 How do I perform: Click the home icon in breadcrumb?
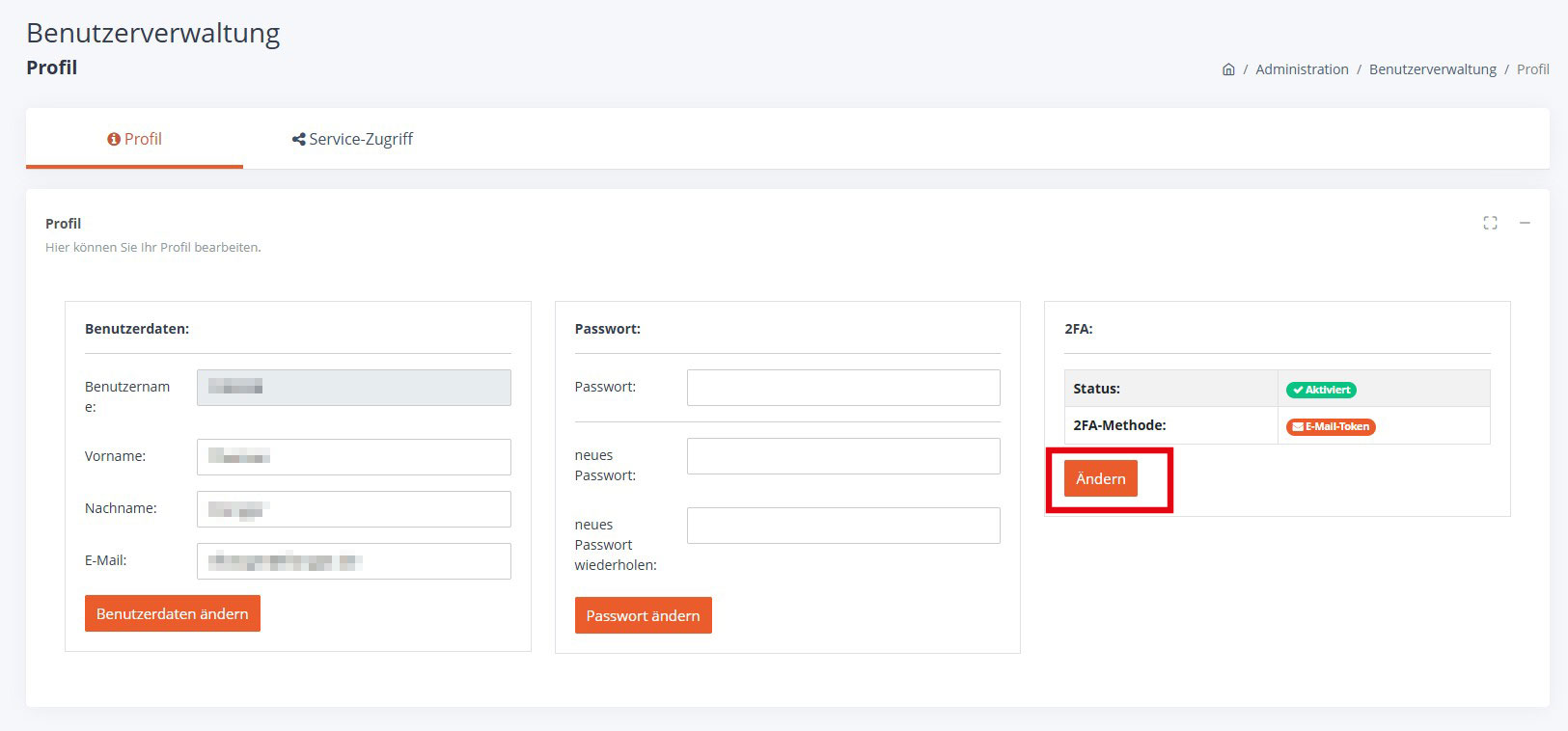coord(1228,69)
